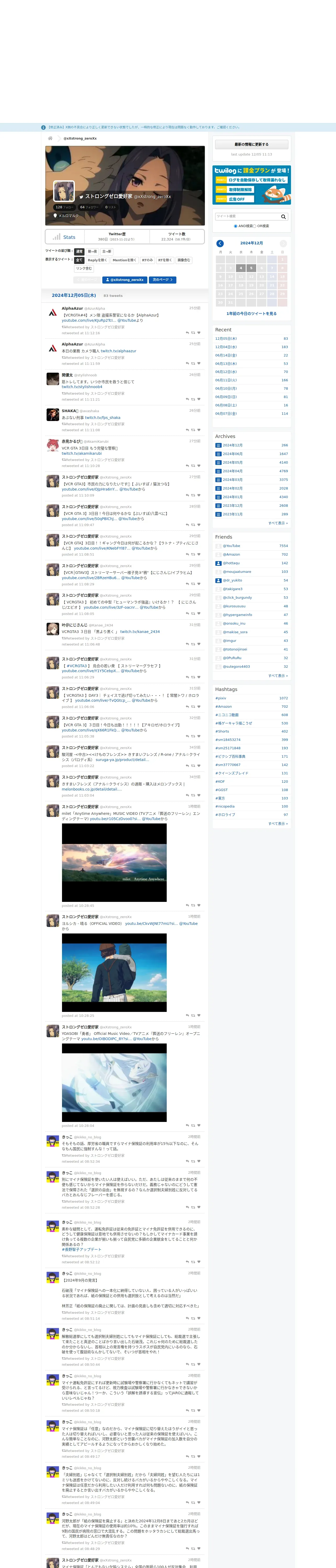Set tweet order to 古→新
336x1568 pixels.
[x=107, y=251]
